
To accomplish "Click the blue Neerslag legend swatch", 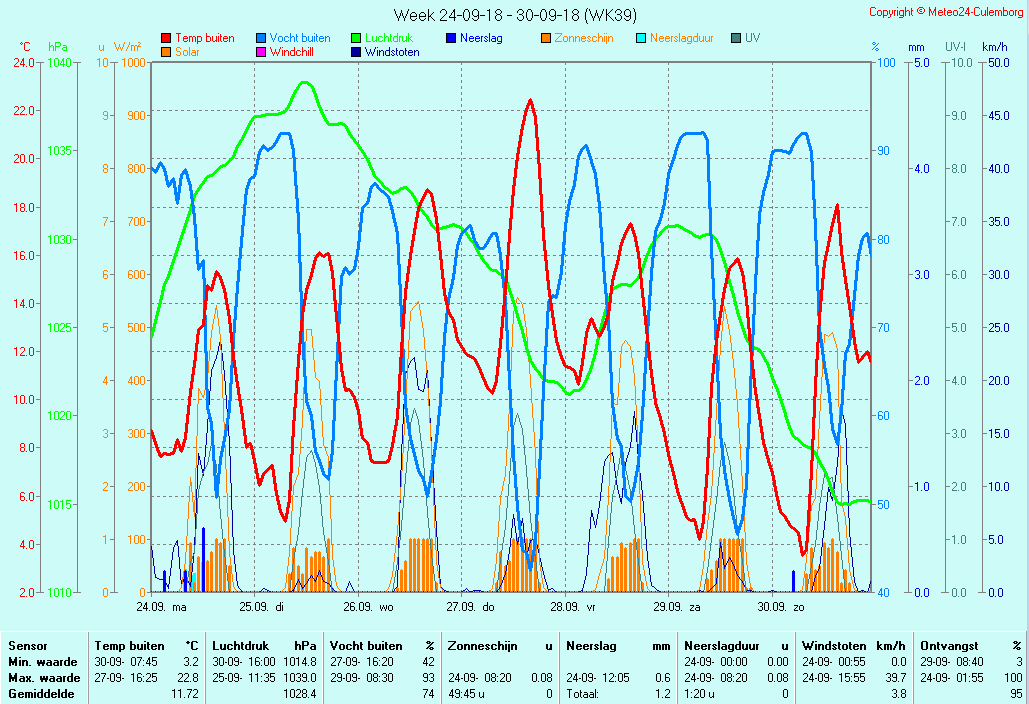I will pyautogui.click(x=451, y=38).
